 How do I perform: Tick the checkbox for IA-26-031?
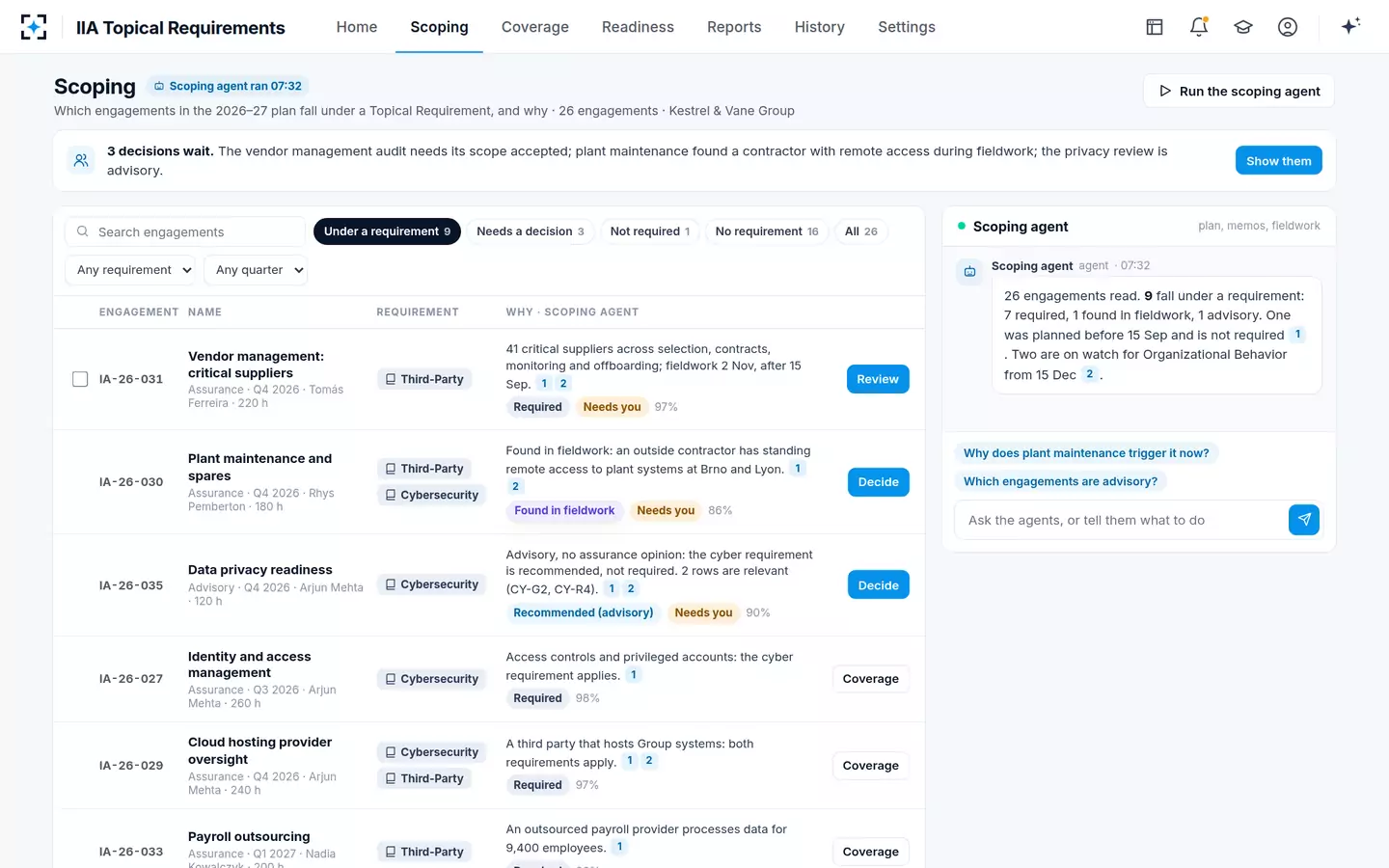pos(80,379)
